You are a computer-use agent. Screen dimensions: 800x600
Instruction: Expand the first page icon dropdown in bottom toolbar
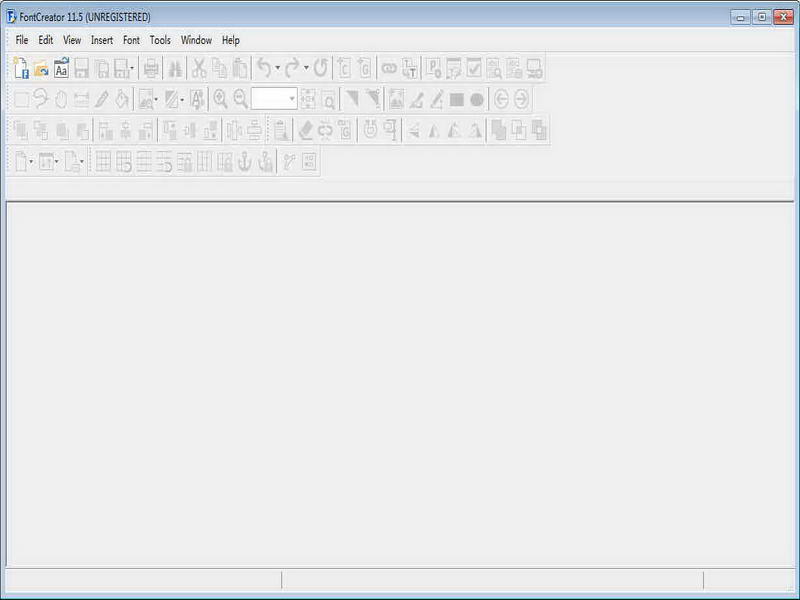tap(31, 162)
